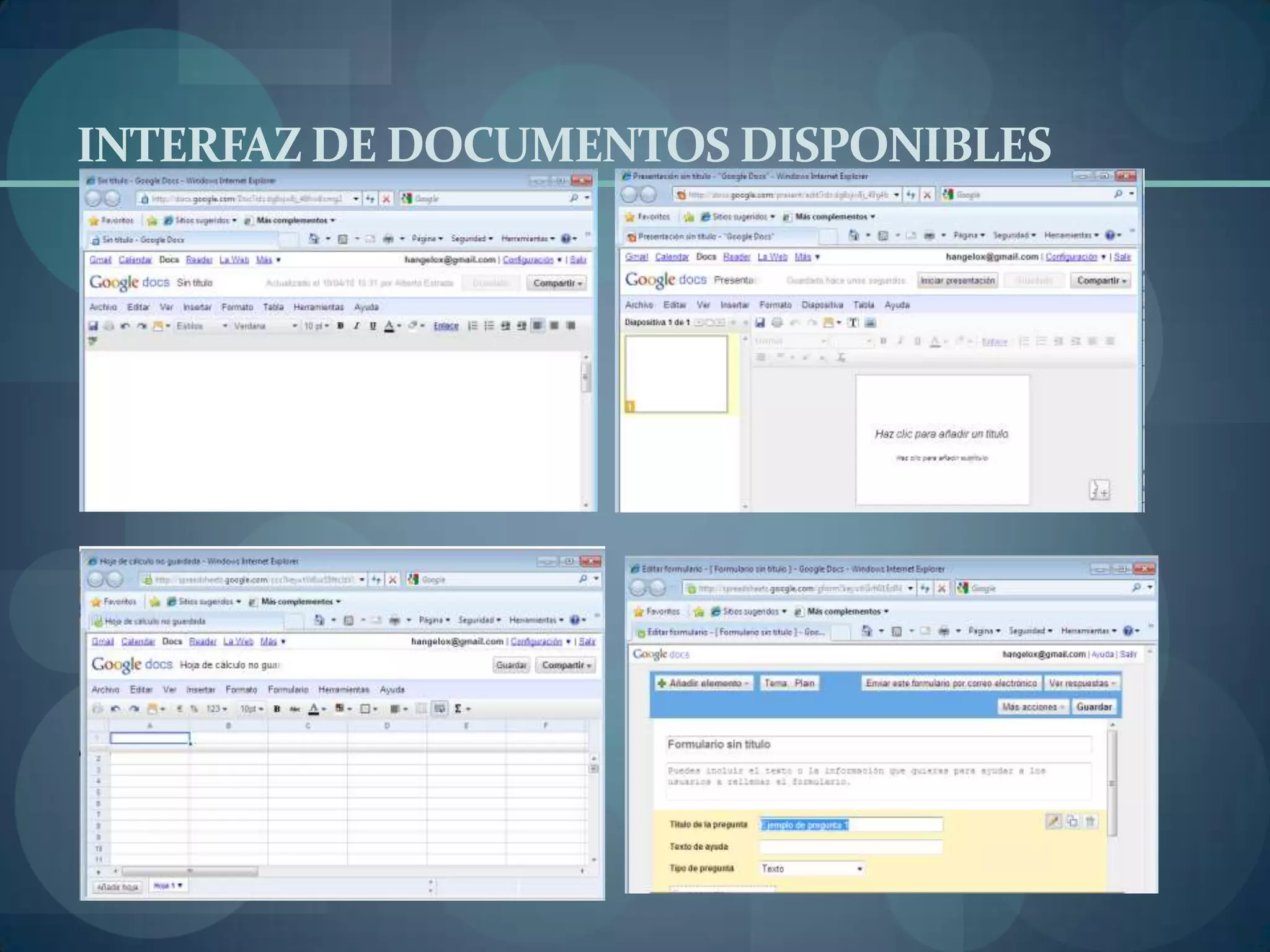Open the Verdana font dropdown
This screenshot has height=952, width=1270.
265,326
